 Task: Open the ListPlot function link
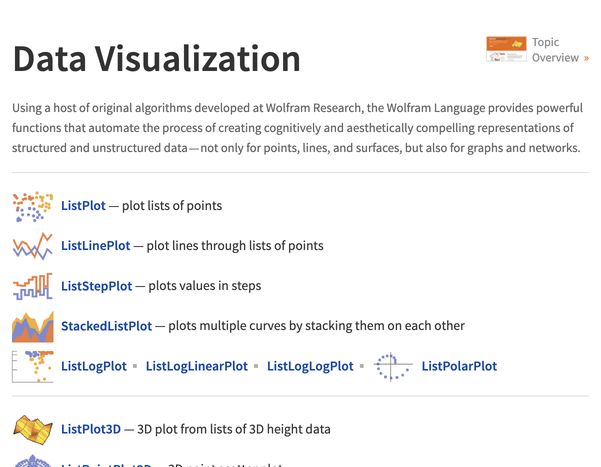coord(83,206)
